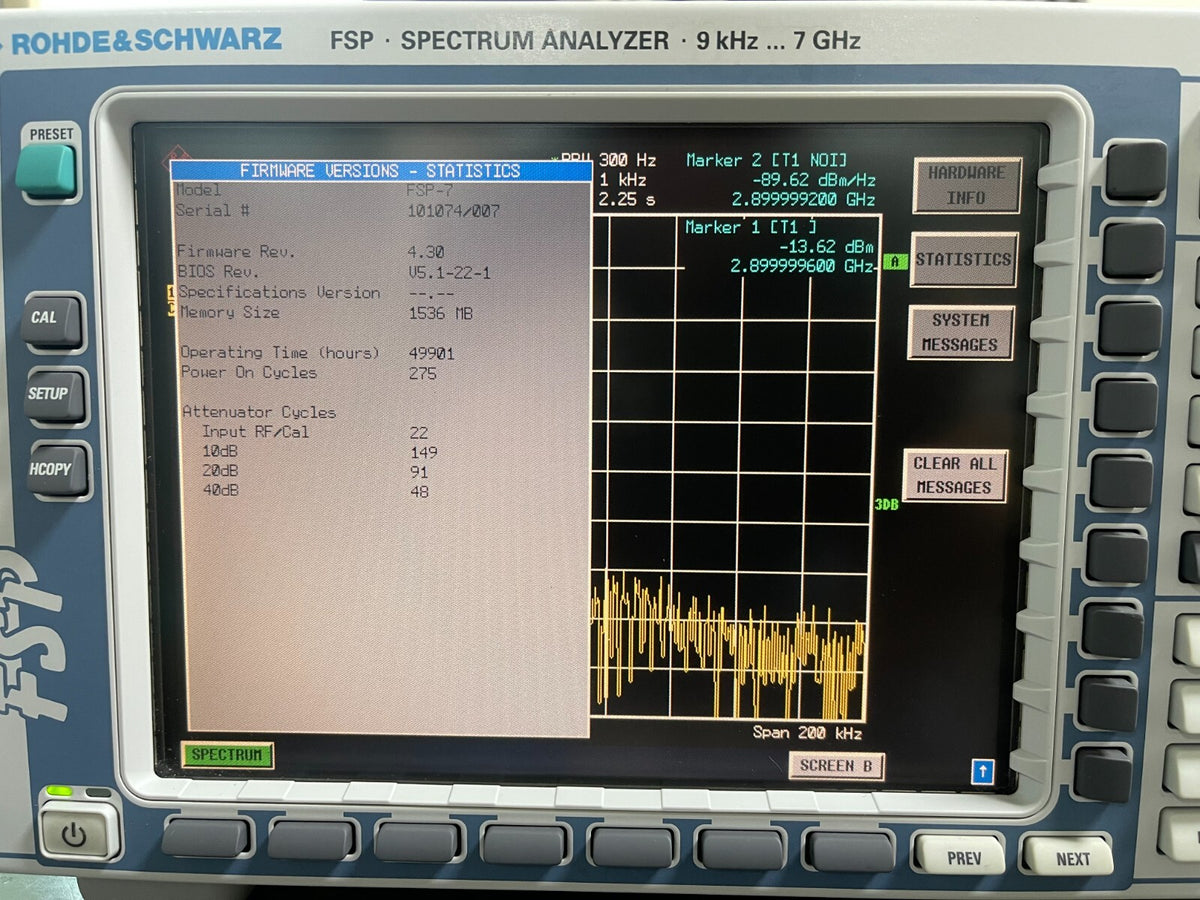The height and width of the screenshot is (900, 1200).
Task: Select the Memory Size 1536 MB value
Action: [440, 313]
